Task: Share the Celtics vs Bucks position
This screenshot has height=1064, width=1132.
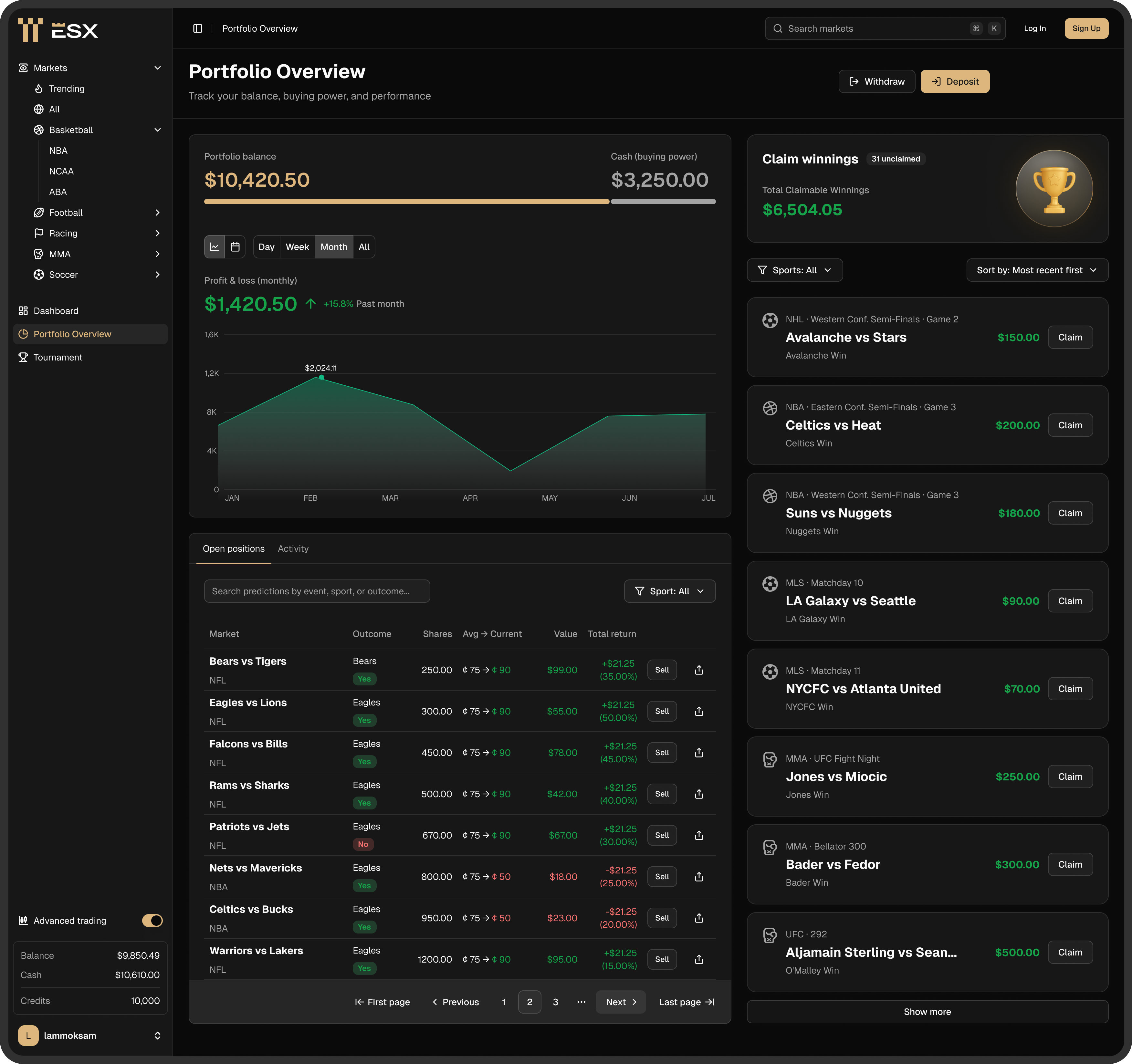Action: [x=699, y=918]
